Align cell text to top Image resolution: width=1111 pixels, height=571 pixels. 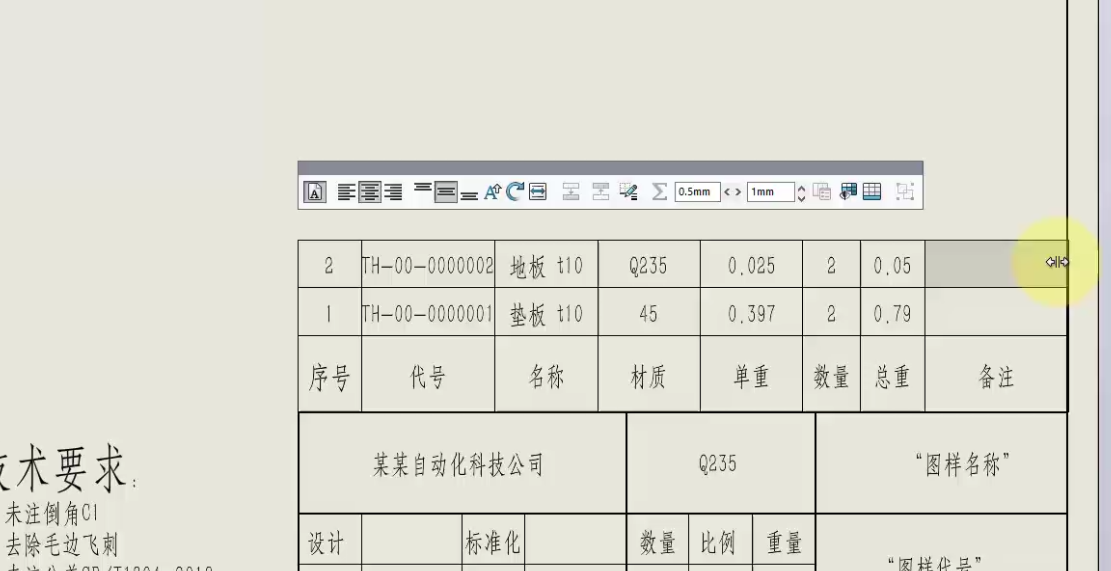423,189
